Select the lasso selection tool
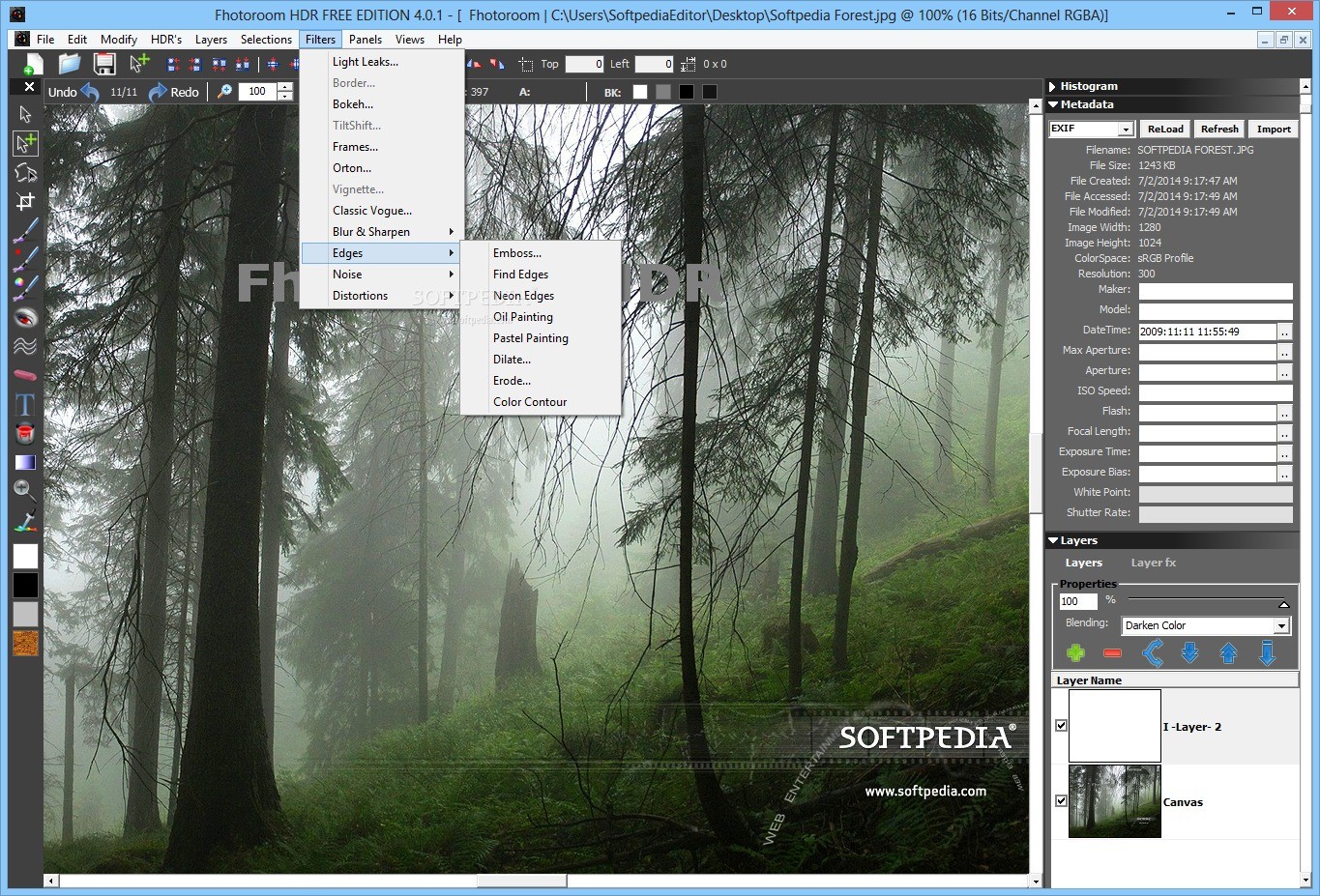1320x896 pixels. (25, 172)
